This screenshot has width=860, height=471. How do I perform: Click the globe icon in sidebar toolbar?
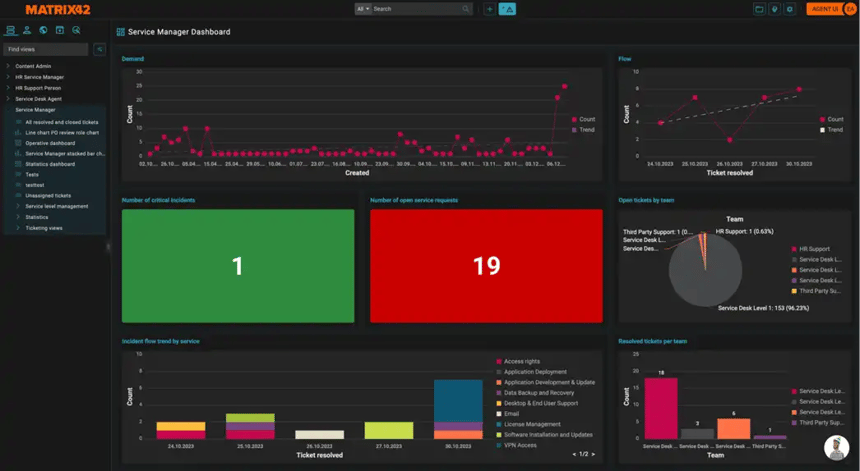click(x=43, y=31)
